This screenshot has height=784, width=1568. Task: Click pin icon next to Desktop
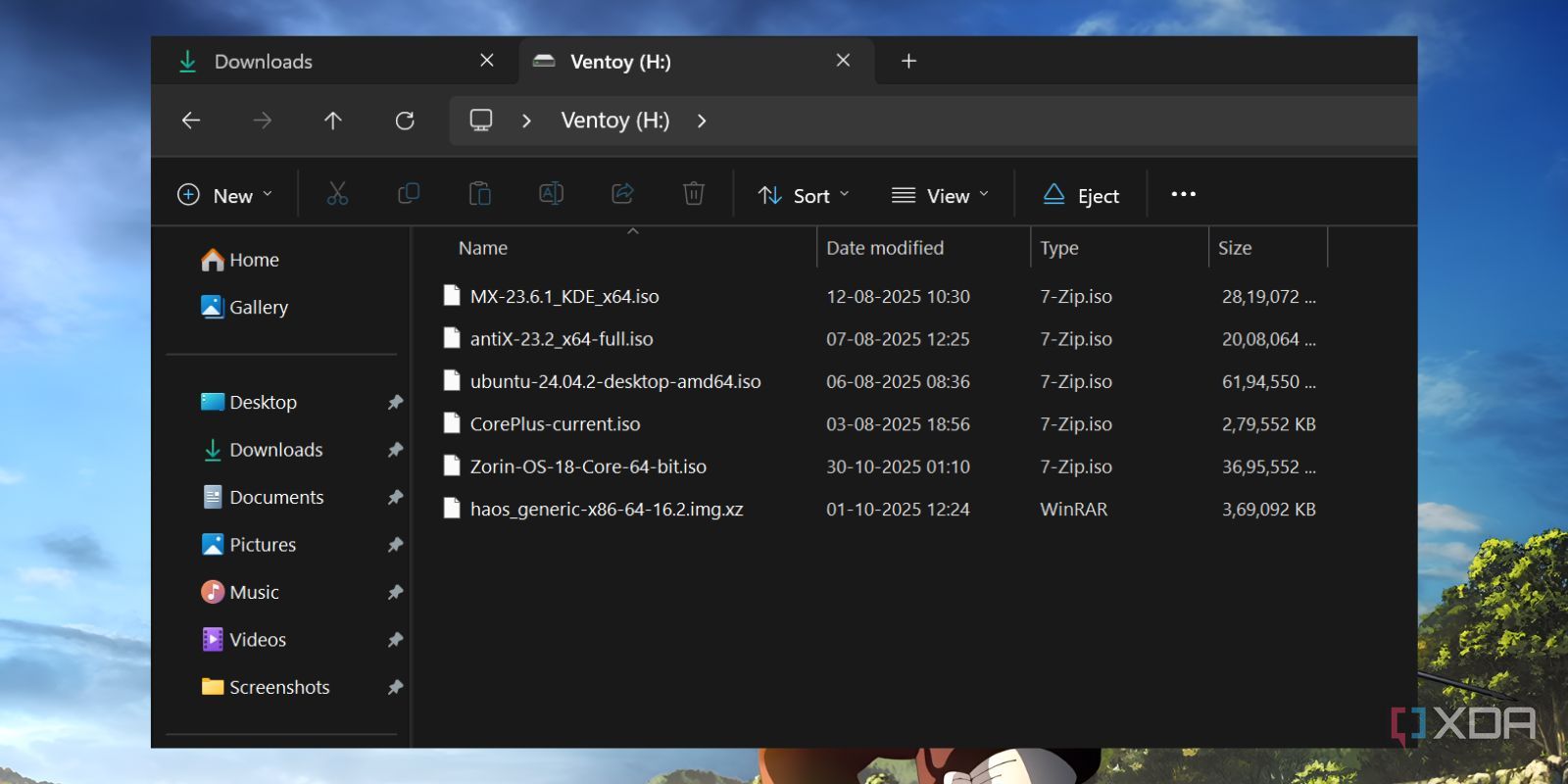click(395, 402)
